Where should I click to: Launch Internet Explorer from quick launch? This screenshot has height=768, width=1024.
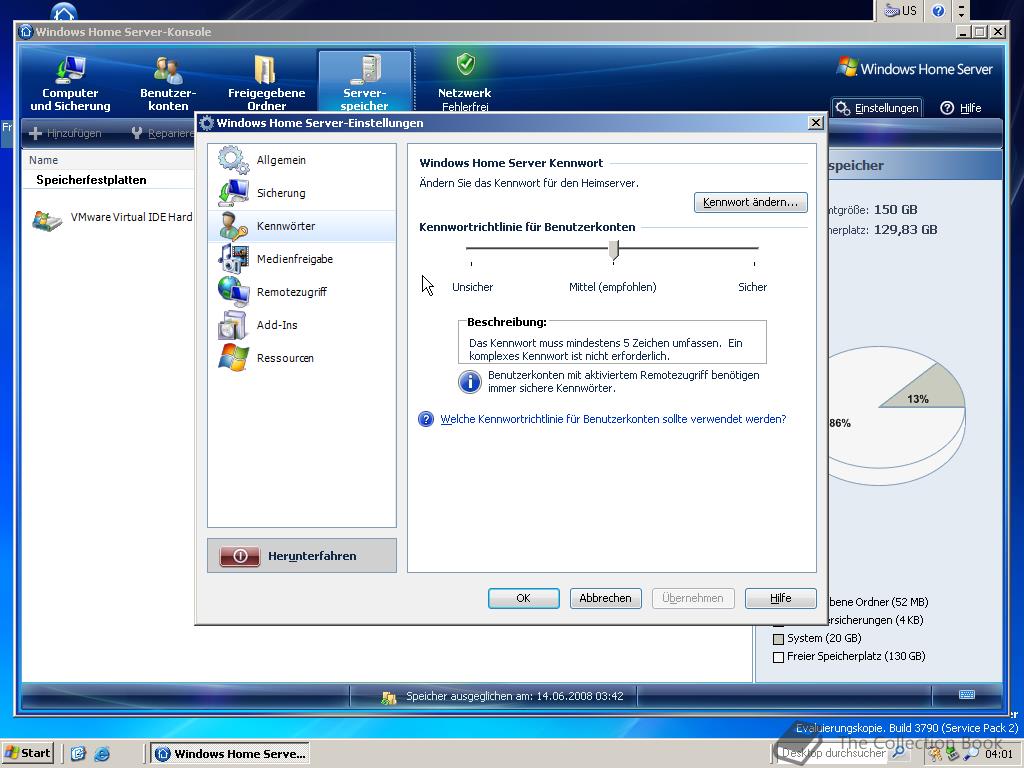[x=102, y=754]
